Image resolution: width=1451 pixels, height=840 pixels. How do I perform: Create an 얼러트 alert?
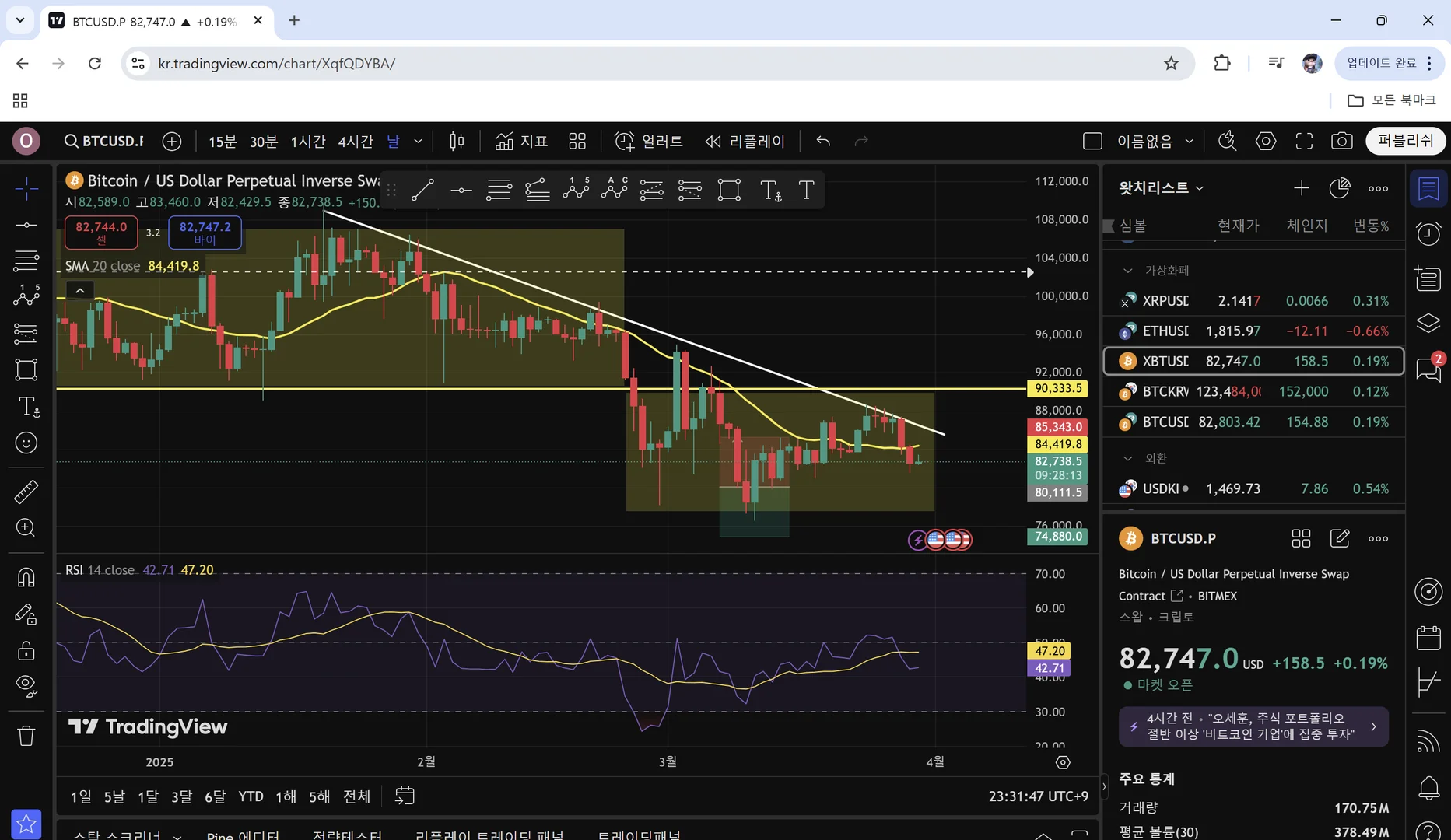tap(649, 141)
